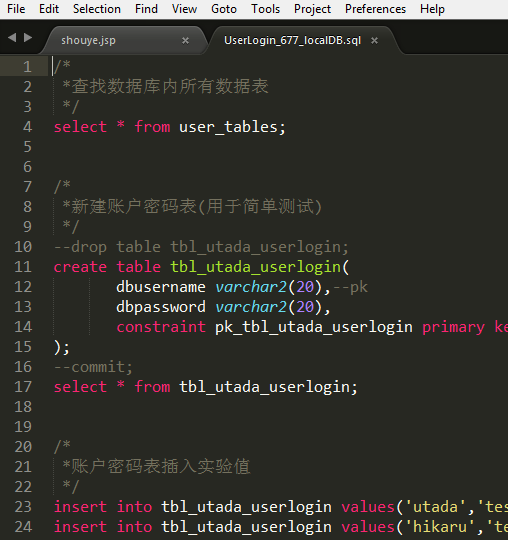508x540 pixels.
Task: Close the UserLogin_677_localDB.sql tab
Action: (x=374, y=41)
